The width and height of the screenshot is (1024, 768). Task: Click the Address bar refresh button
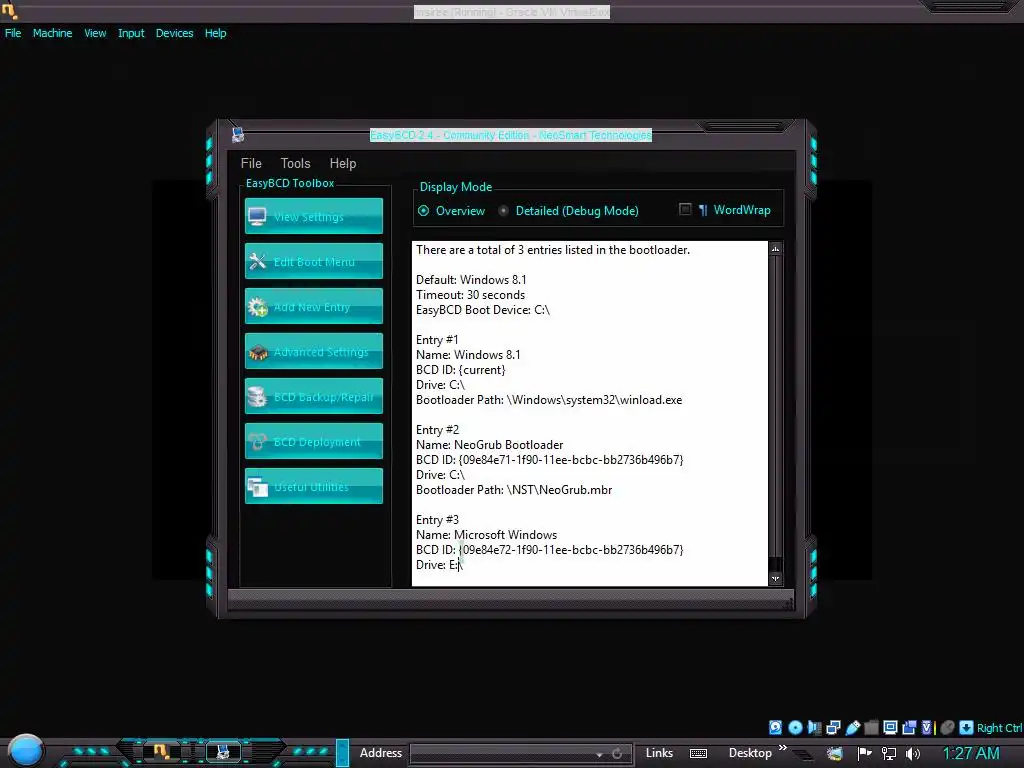pyautogui.click(x=617, y=754)
